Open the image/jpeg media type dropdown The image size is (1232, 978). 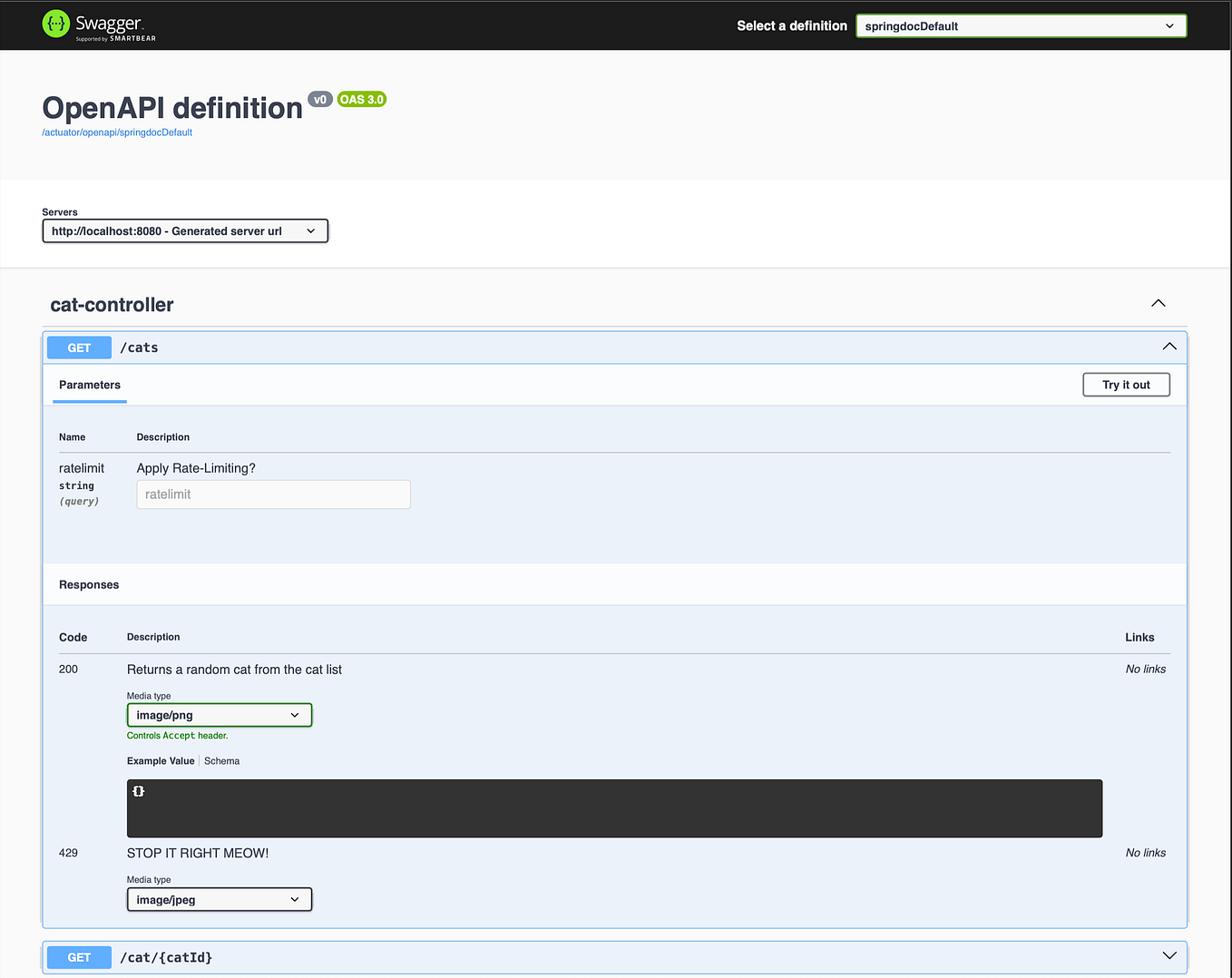pyautogui.click(x=219, y=899)
